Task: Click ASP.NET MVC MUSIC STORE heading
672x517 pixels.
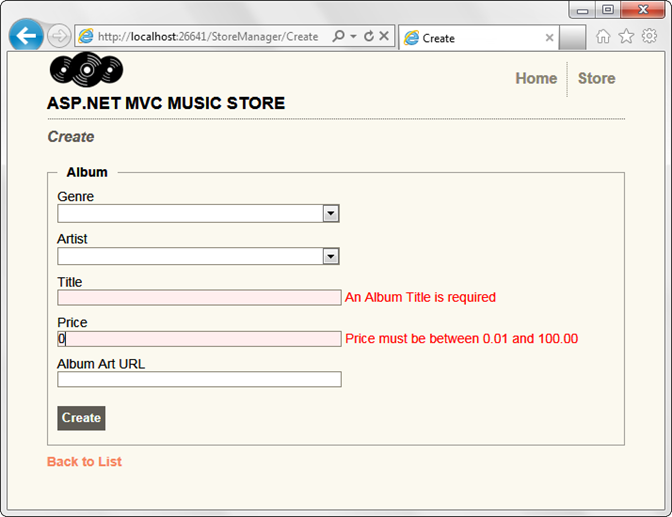Action: (166, 103)
